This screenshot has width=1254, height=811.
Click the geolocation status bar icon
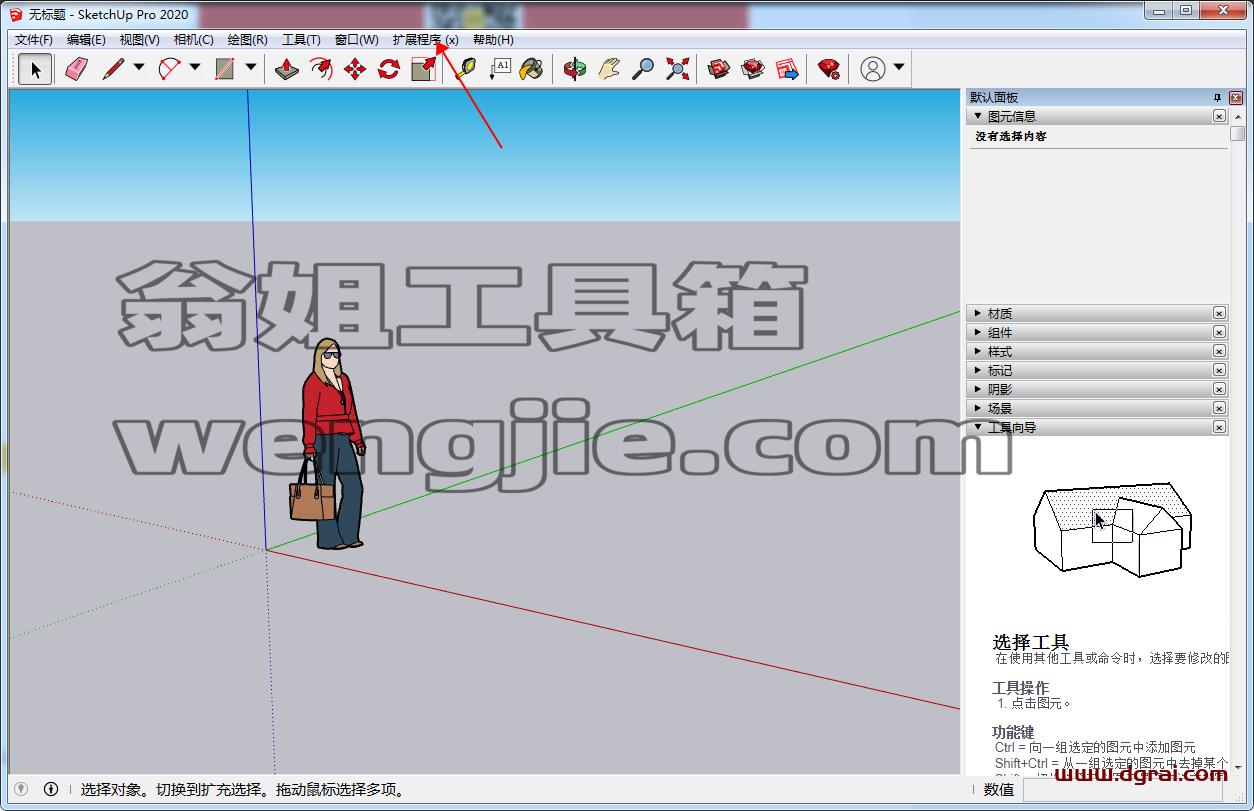pos(21,789)
